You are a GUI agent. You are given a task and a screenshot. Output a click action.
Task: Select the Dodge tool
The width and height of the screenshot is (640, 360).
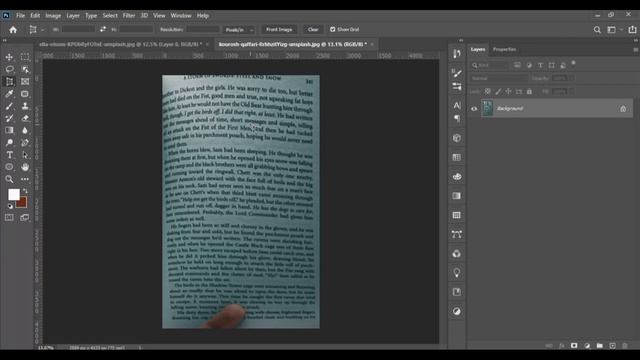pyautogui.click(x=9, y=142)
